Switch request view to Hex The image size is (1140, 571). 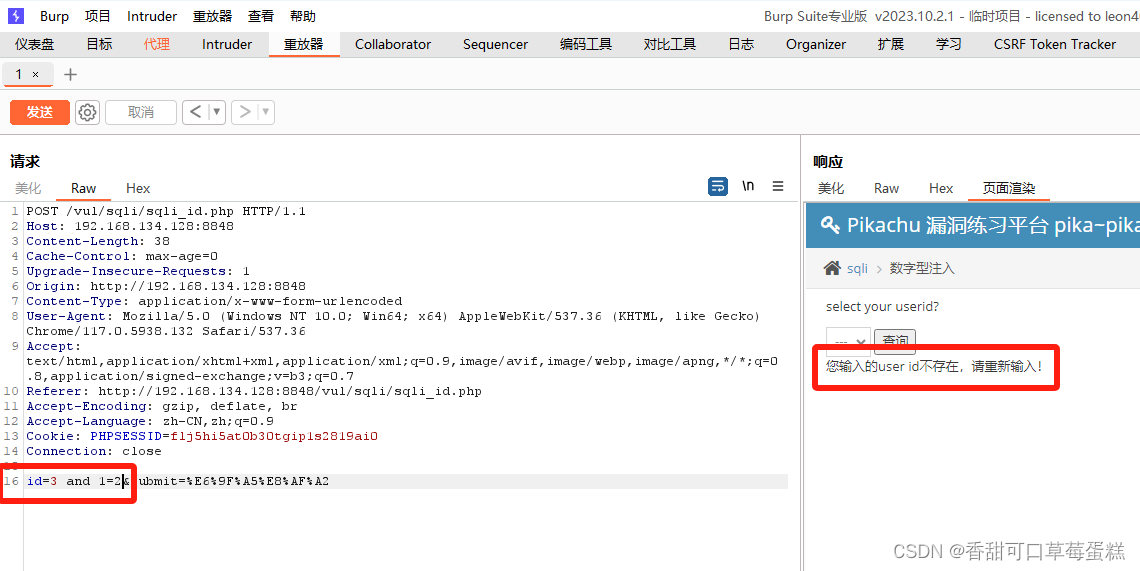pos(138,188)
